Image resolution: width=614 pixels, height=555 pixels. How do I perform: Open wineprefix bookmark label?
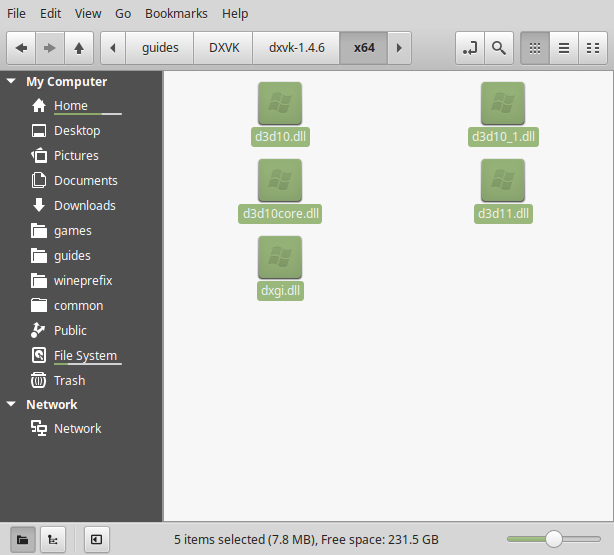tap(83, 280)
